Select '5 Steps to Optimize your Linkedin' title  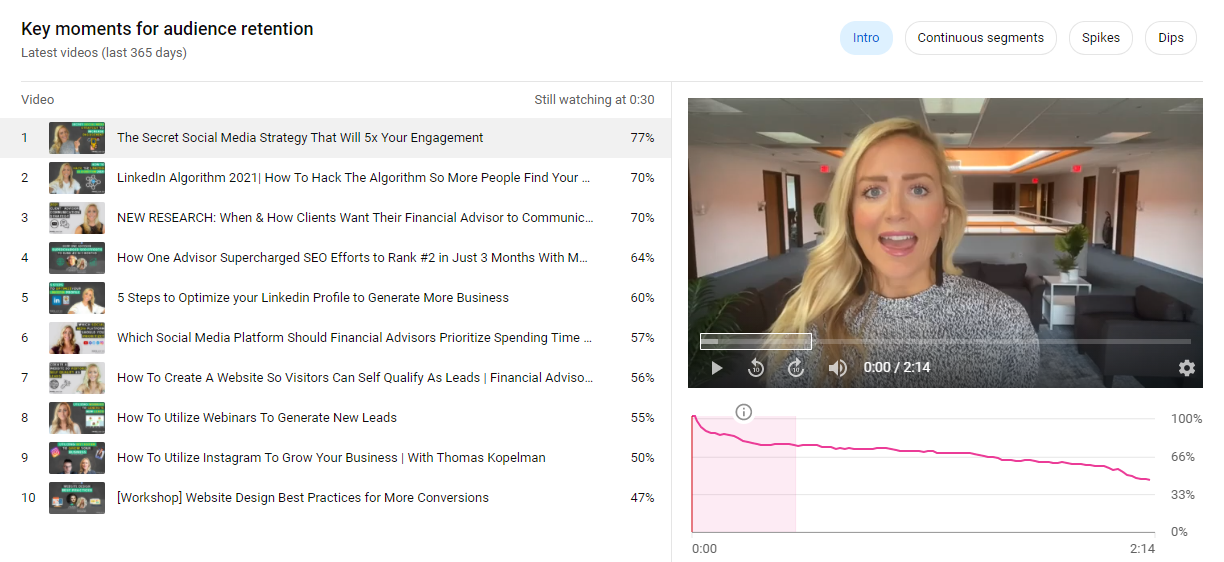point(313,298)
